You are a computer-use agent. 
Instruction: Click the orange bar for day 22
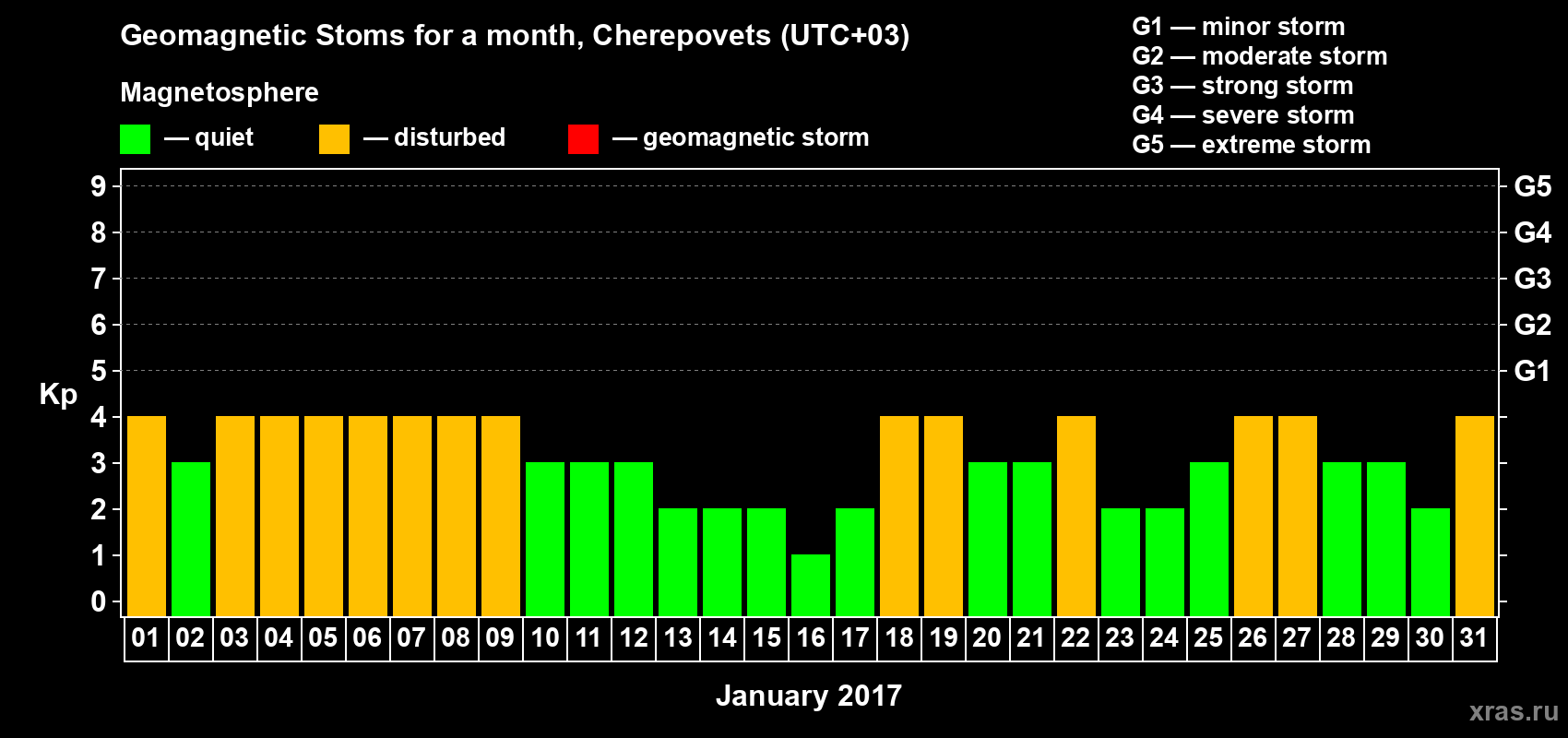(1076, 516)
